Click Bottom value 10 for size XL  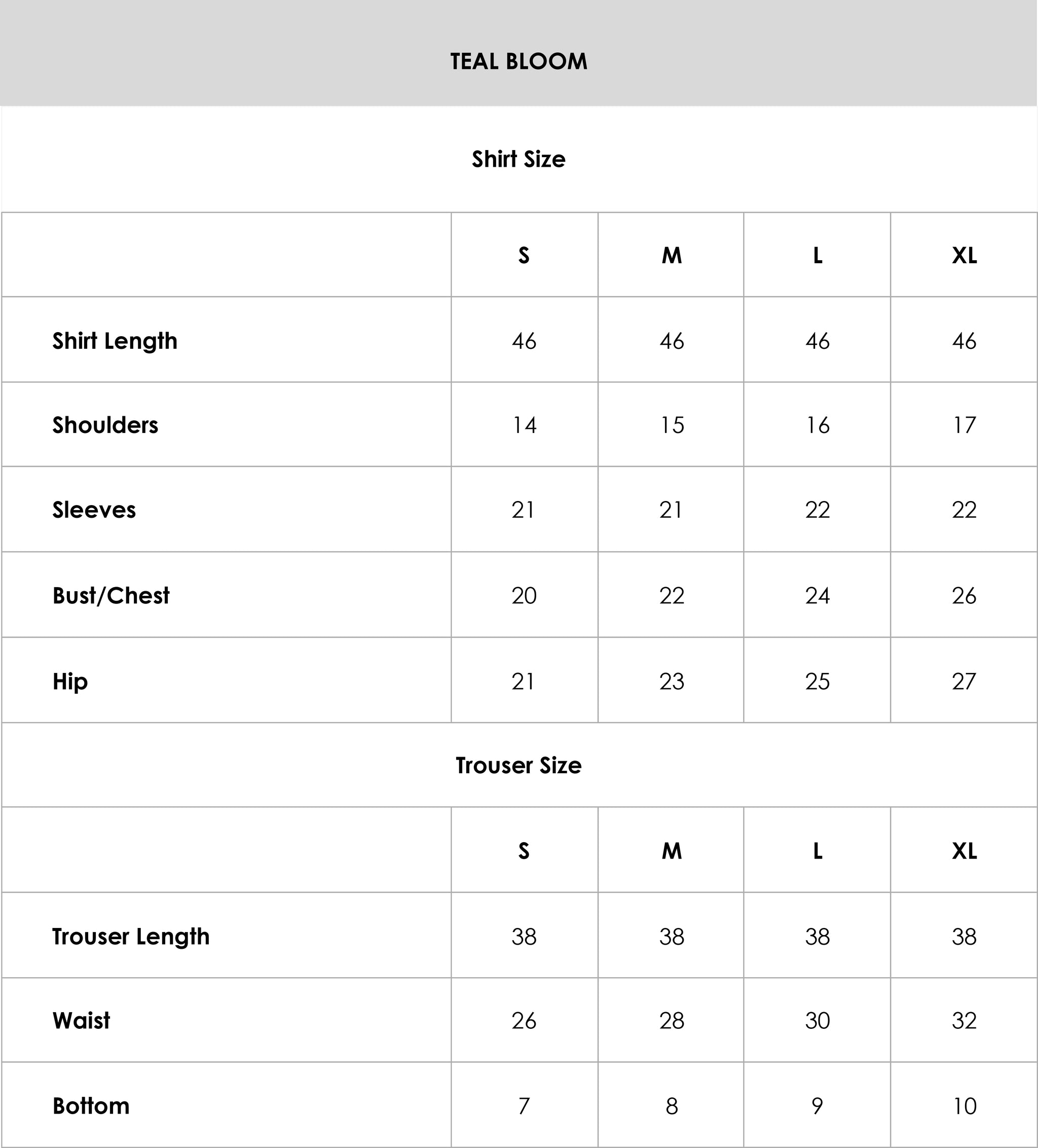point(964,1106)
